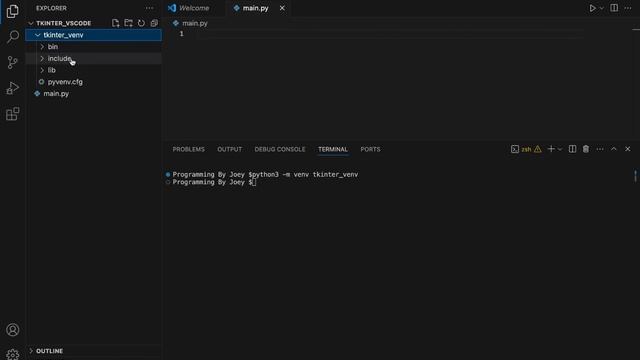Image resolution: width=640 pixels, height=360 pixels.
Task: Open the PORTS panel tab
Action: pos(370,149)
